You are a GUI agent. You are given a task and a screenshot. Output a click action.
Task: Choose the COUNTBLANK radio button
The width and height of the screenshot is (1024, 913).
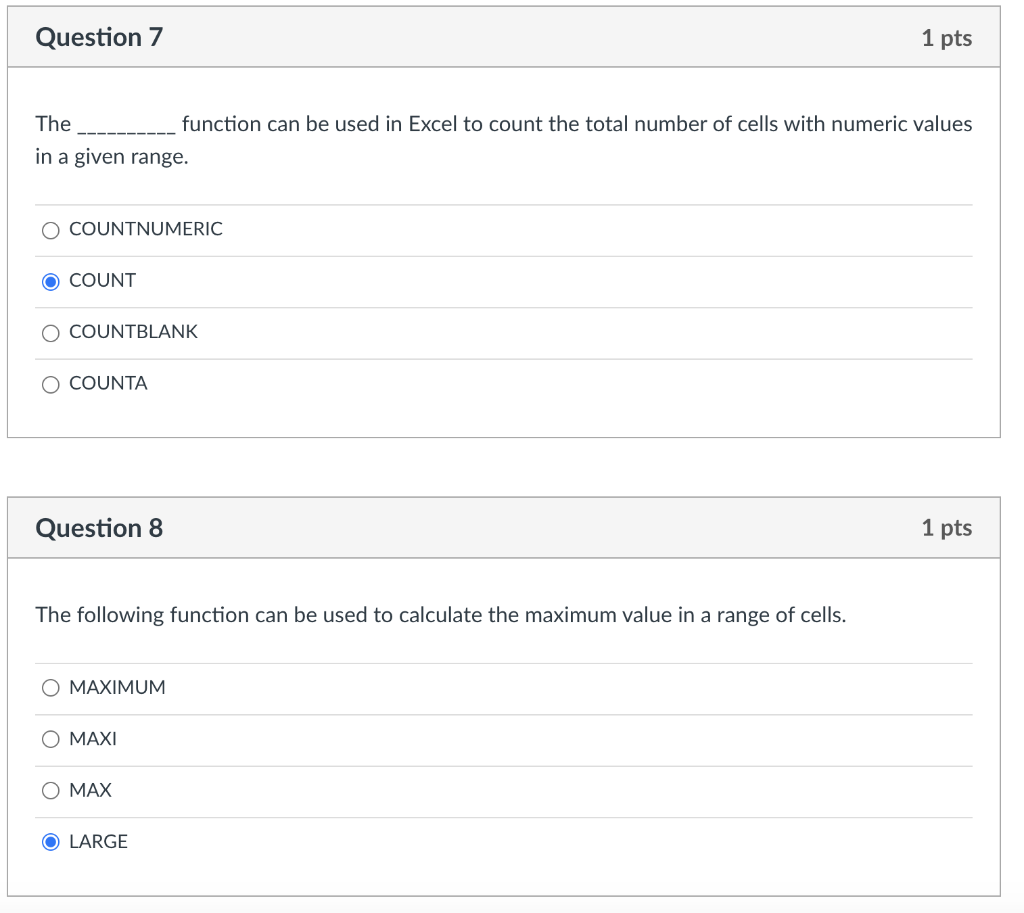coord(51,332)
